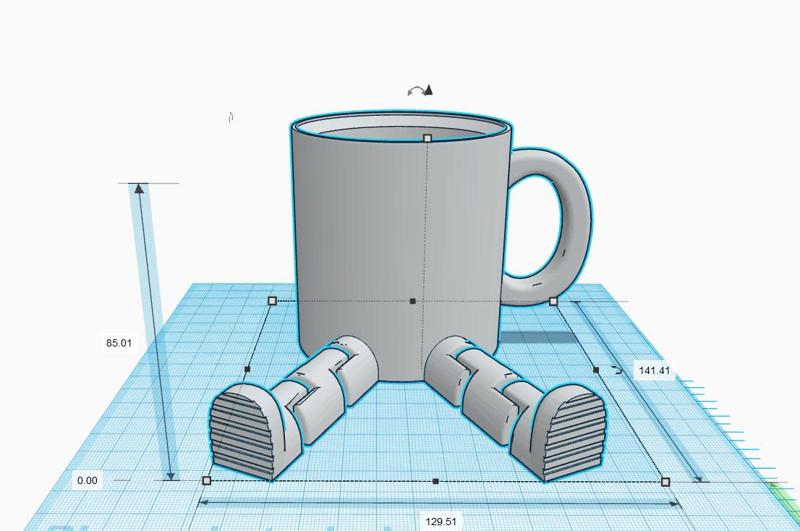Screen dimensions: 800x531
Task: Edit the 0.00 elevation dimension value
Action: (x=87, y=481)
